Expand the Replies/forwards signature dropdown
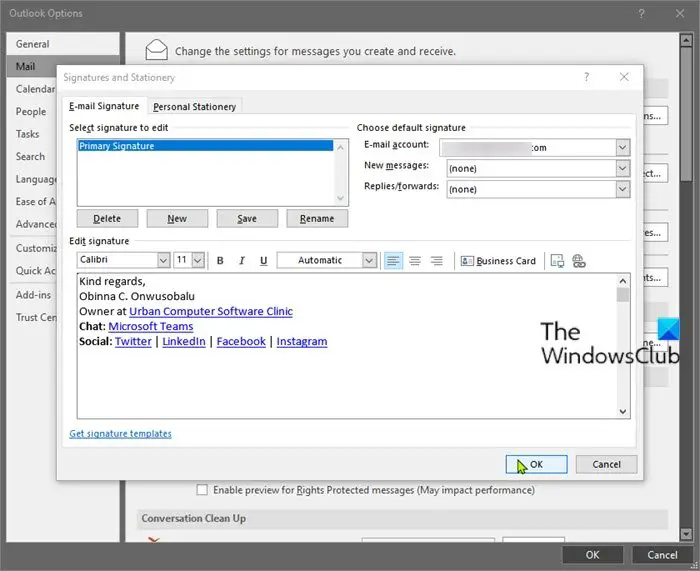Viewport: 700px width, 571px height. [x=623, y=189]
